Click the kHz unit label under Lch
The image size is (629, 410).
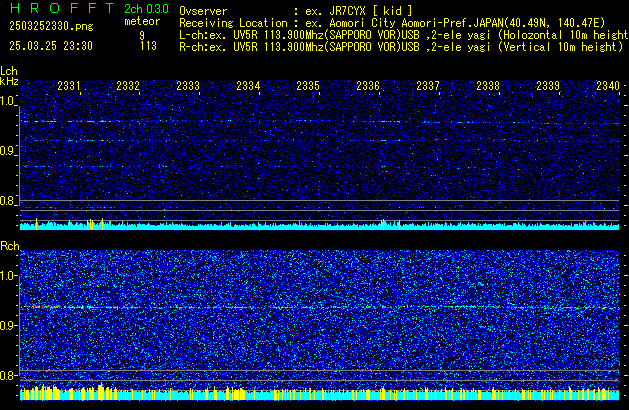(9, 81)
